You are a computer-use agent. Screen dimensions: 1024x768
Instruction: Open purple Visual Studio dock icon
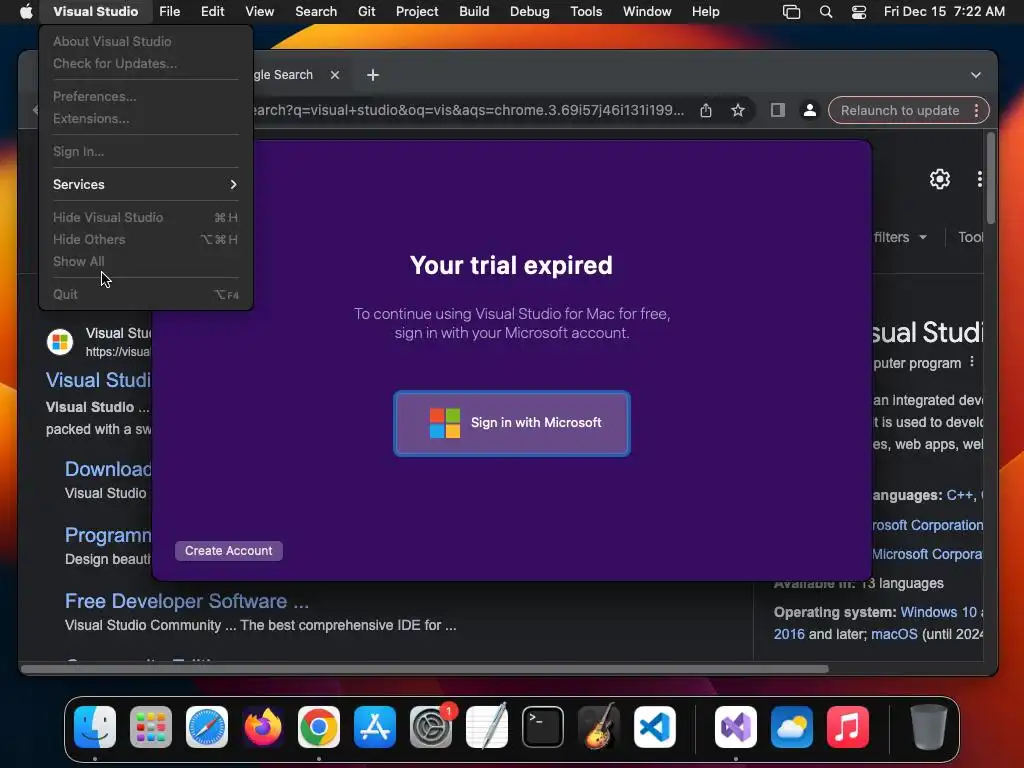[736, 726]
